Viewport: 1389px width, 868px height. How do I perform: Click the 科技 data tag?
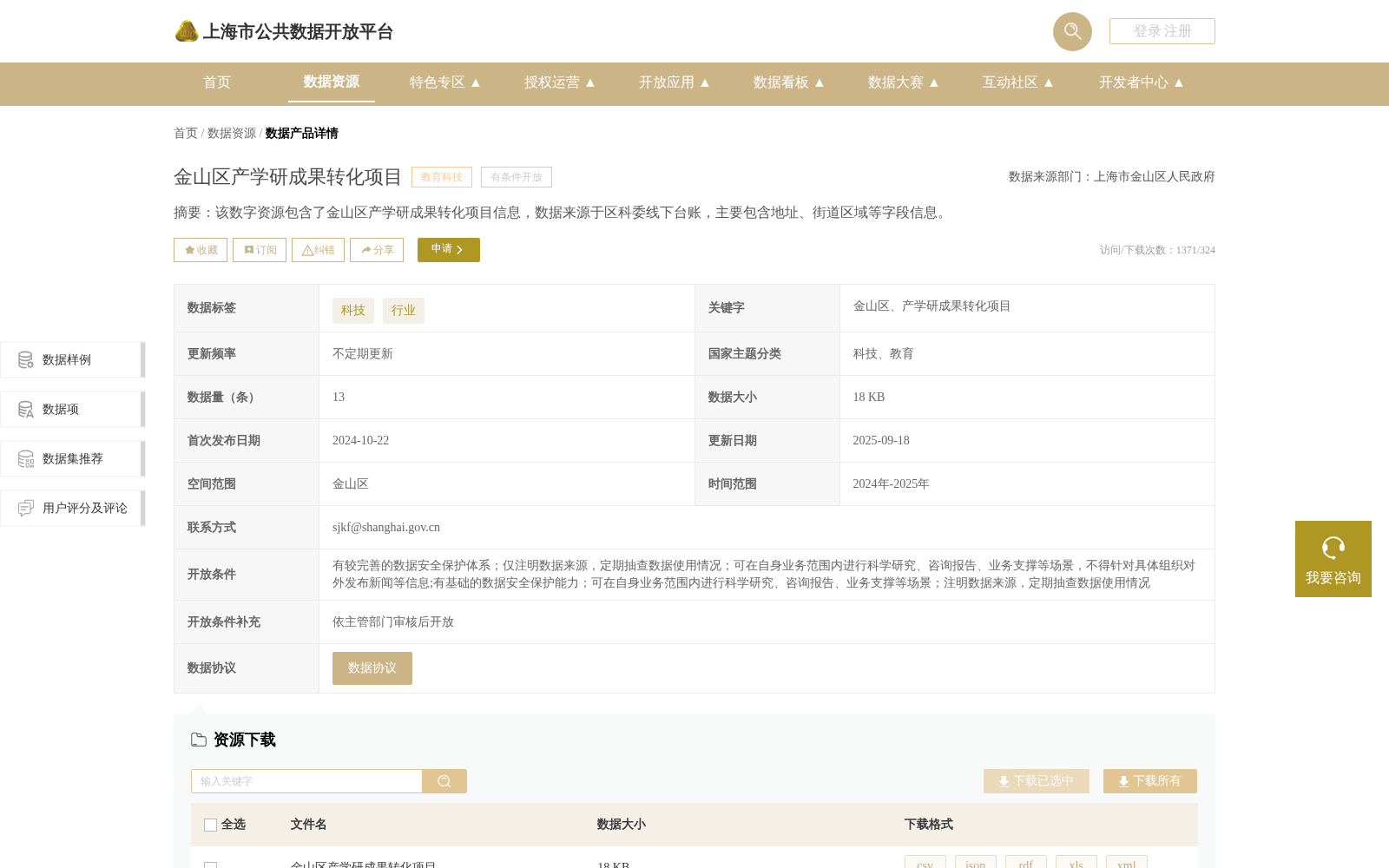coord(353,311)
